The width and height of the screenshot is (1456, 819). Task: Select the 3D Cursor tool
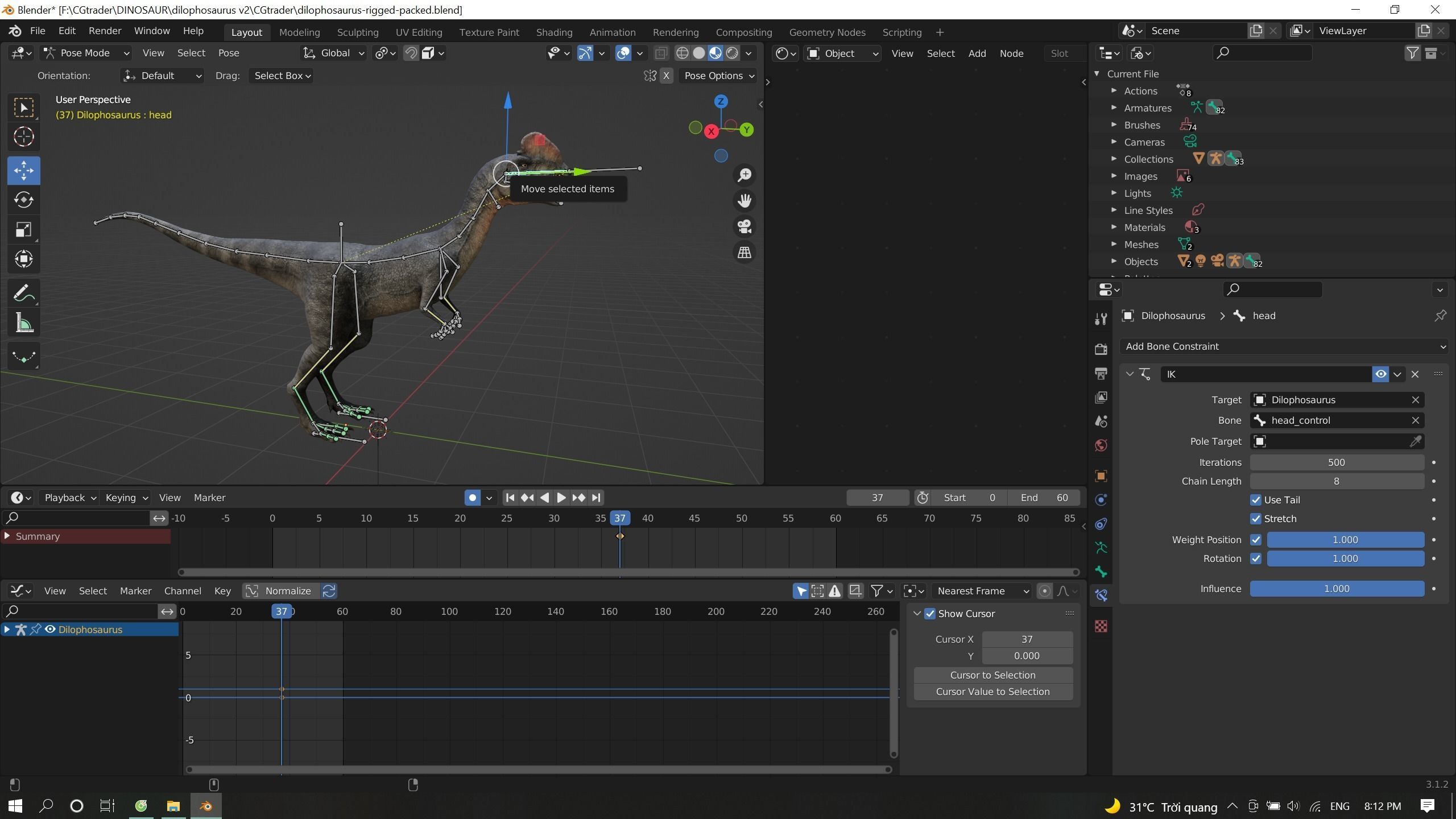[x=23, y=136]
